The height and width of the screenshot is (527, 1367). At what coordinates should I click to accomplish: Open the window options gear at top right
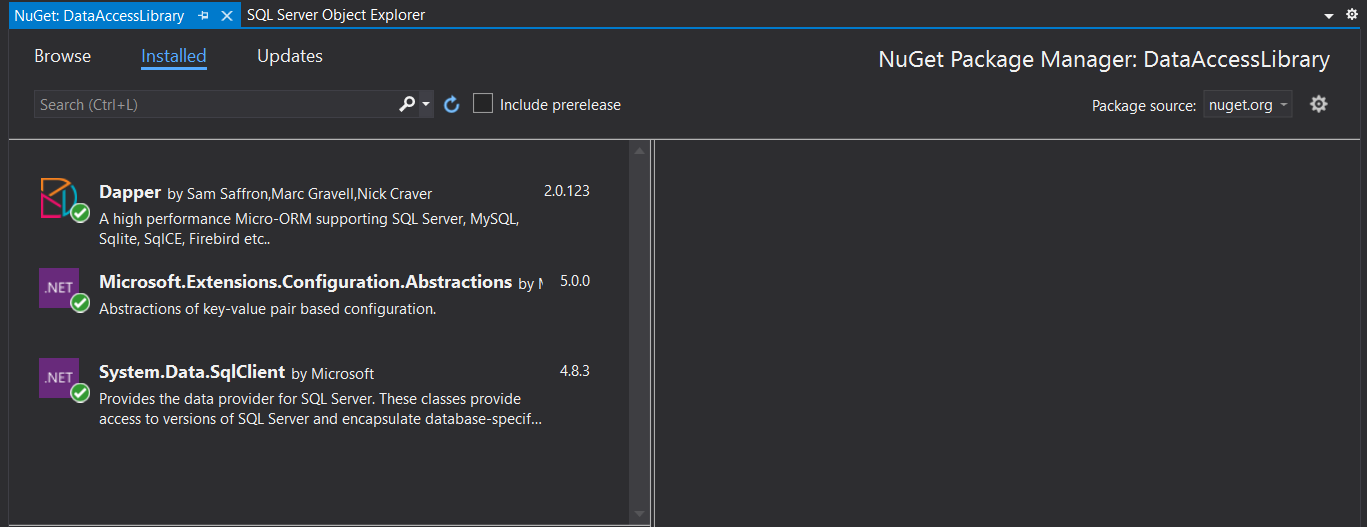[x=1352, y=15]
